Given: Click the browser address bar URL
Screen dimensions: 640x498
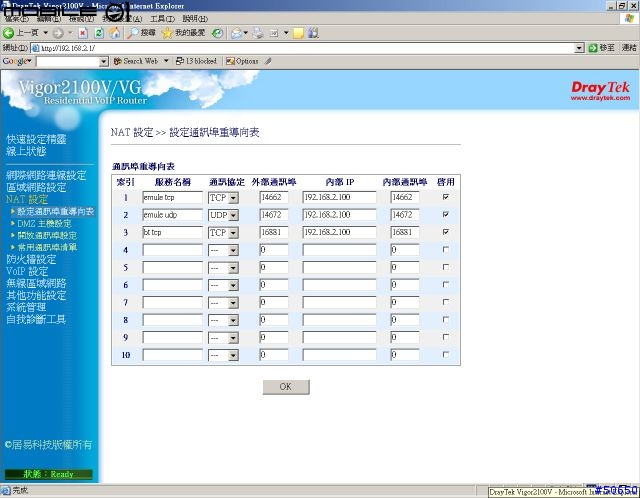Looking at the screenshot, I should pyautogui.click(x=302, y=48).
